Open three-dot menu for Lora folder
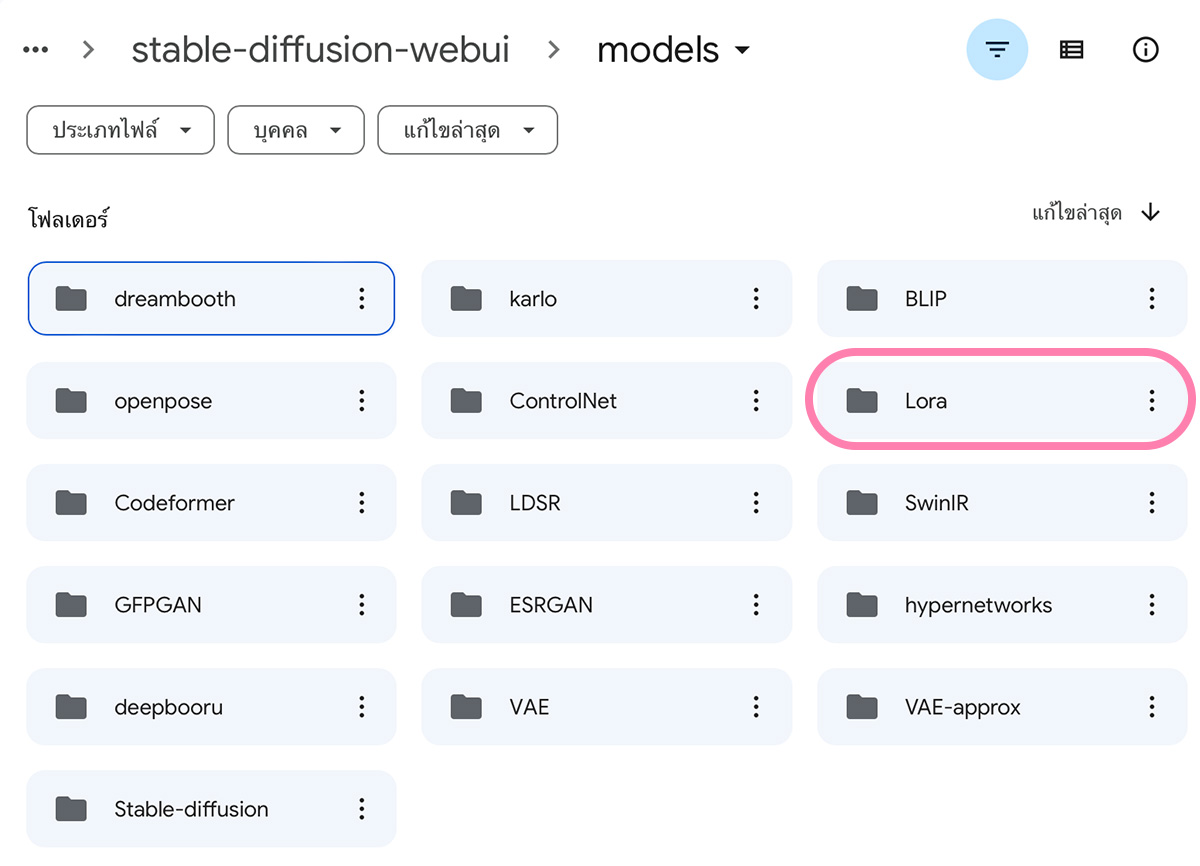 pyautogui.click(x=1152, y=400)
